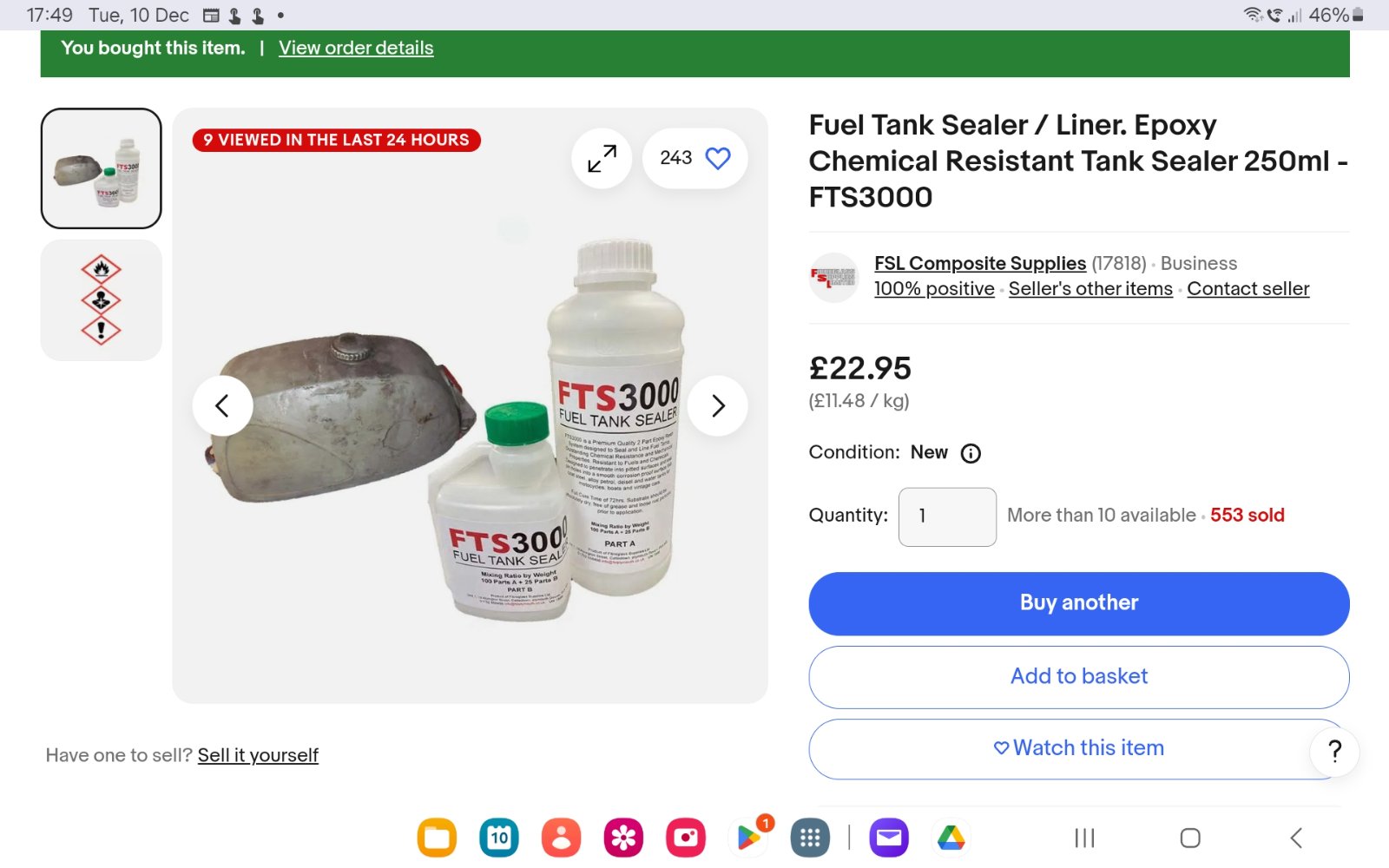Click the Quantity input field
The image size is (1389, 868).
pyautogui.click(x=946, y=516)
